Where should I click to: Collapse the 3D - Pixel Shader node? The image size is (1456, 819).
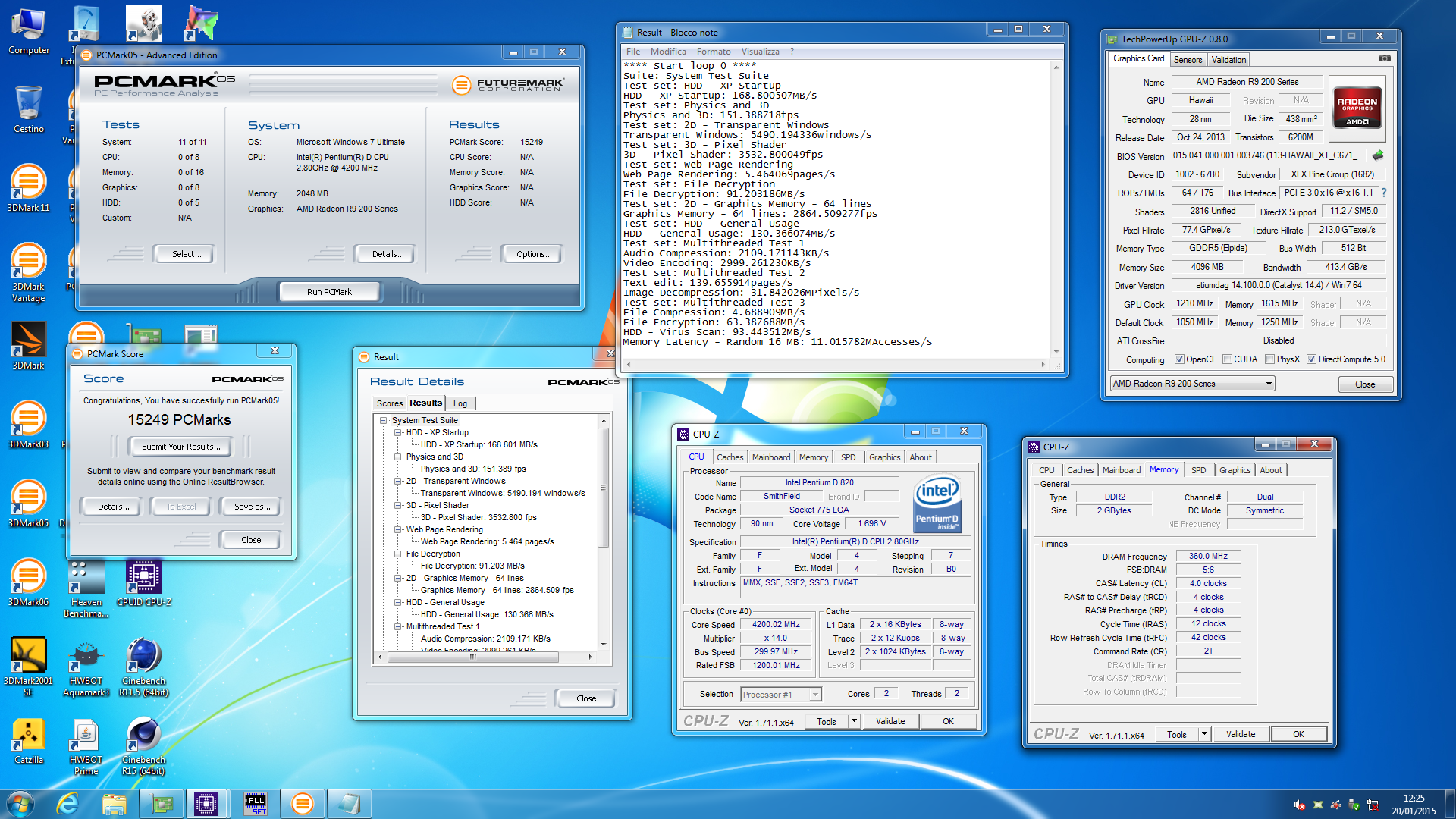[x=397, y=505]
